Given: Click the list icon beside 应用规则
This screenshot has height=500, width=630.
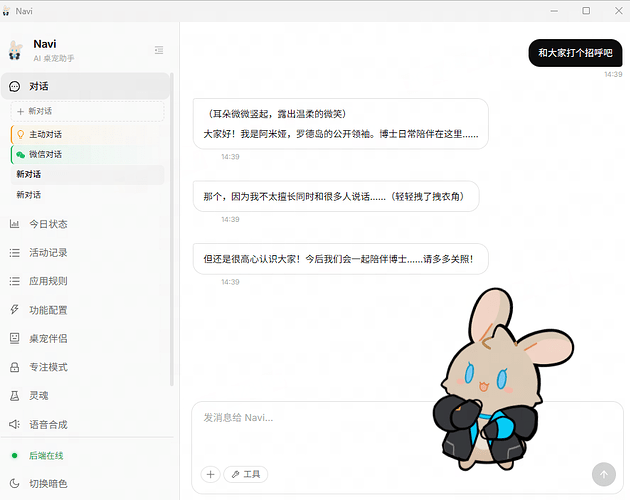Looking at the screenshot, I should (14, 281).
